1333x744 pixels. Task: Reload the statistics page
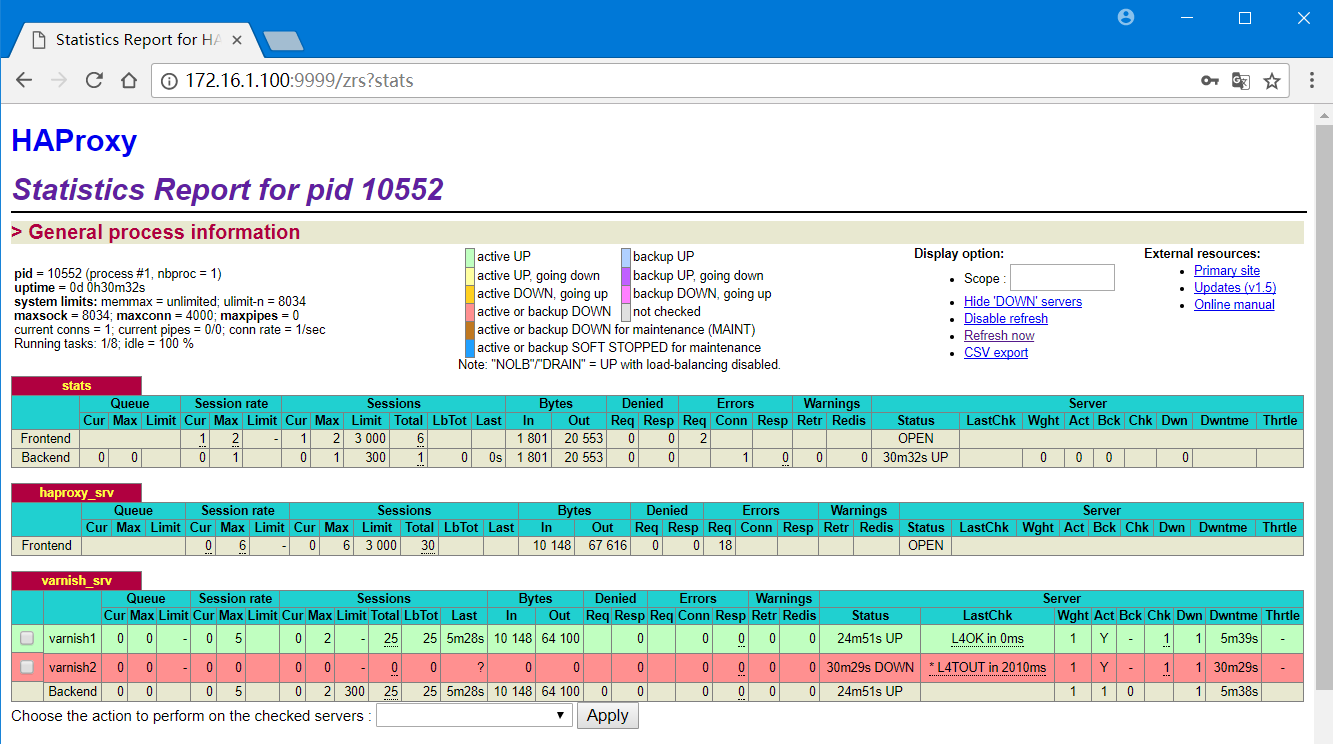[x=94, y=81]
